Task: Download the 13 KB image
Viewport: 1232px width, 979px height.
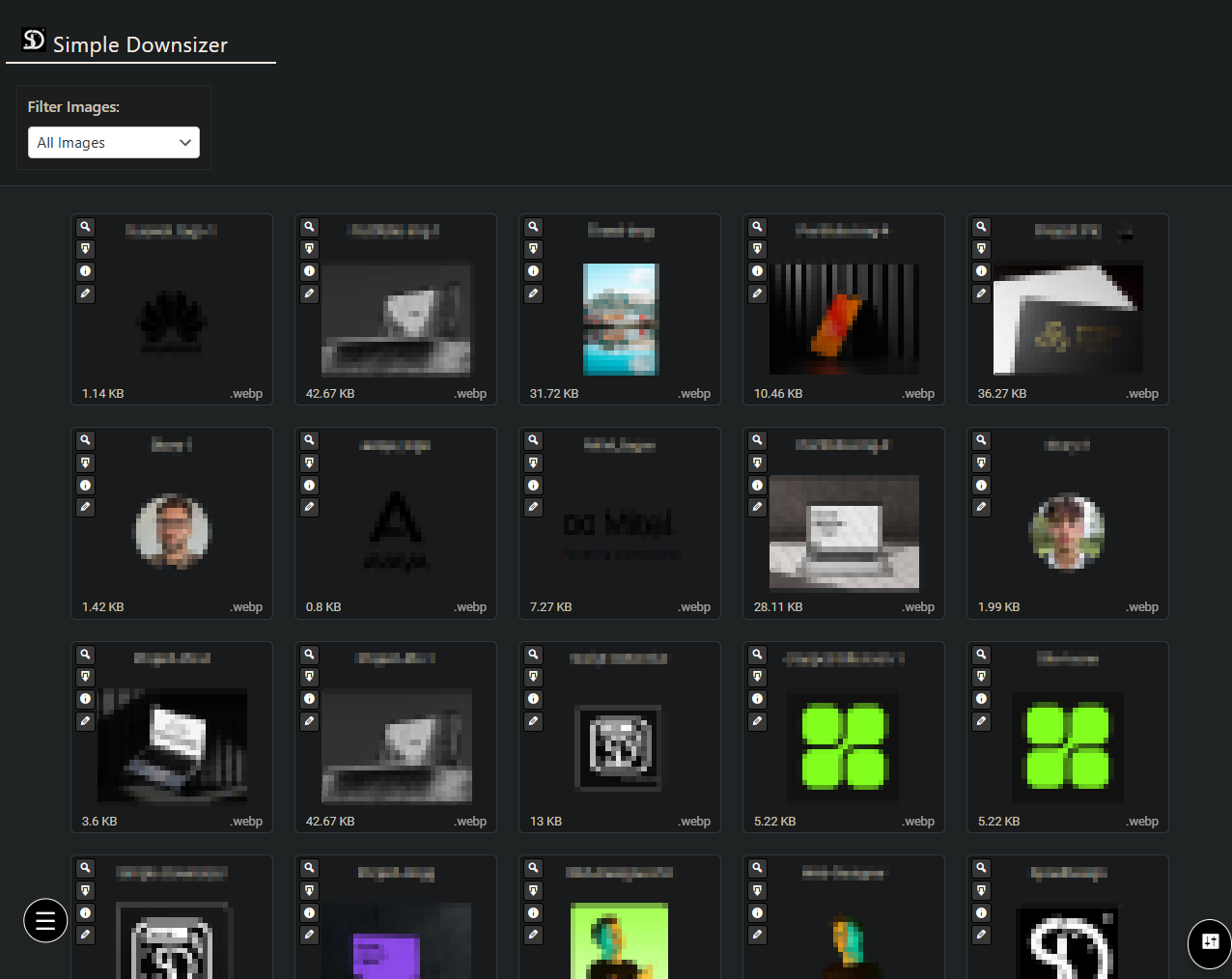Action: pyautogui.click(x=534, y=677)
